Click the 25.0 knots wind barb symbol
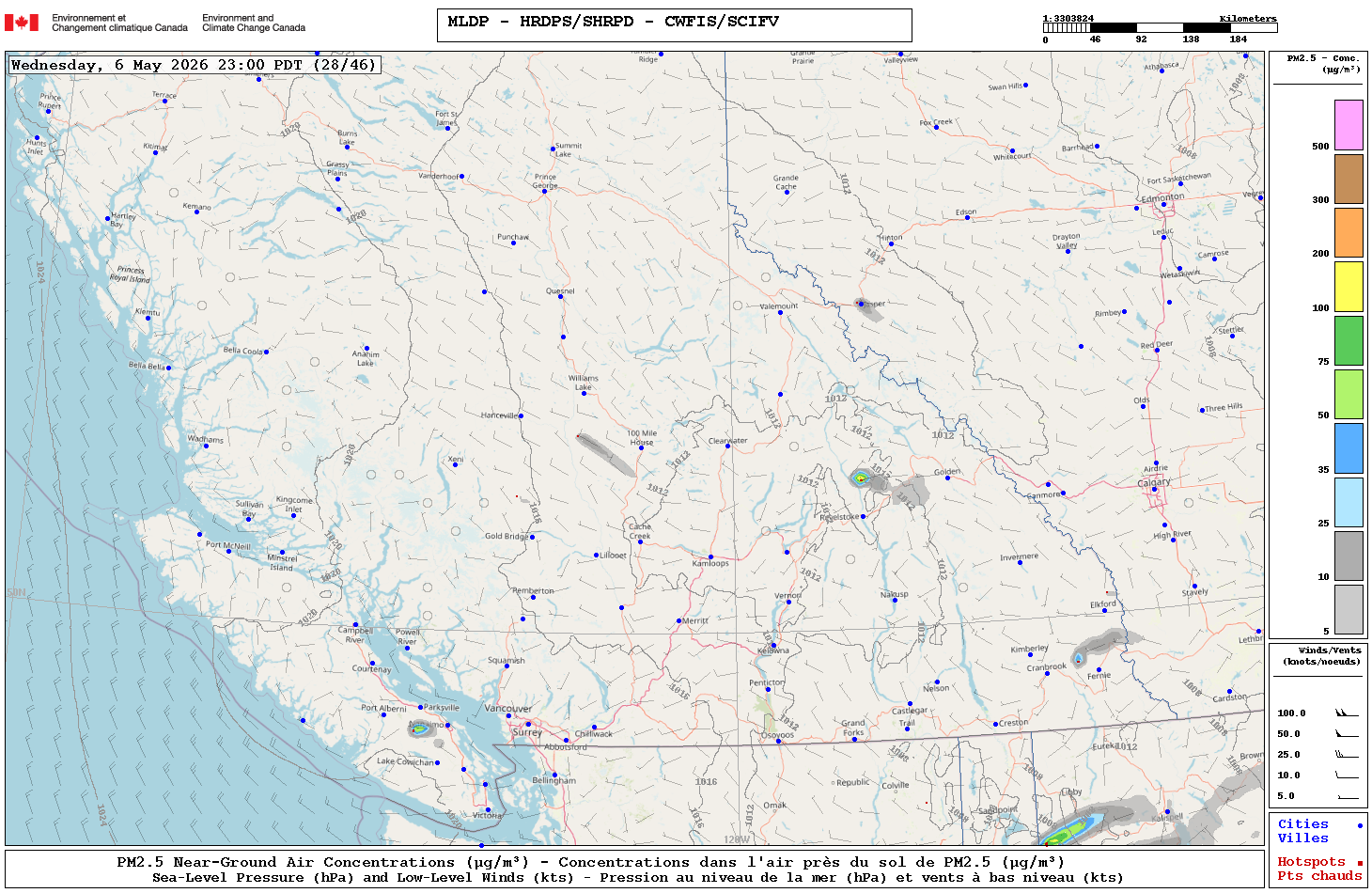 tap(1347, 754)
